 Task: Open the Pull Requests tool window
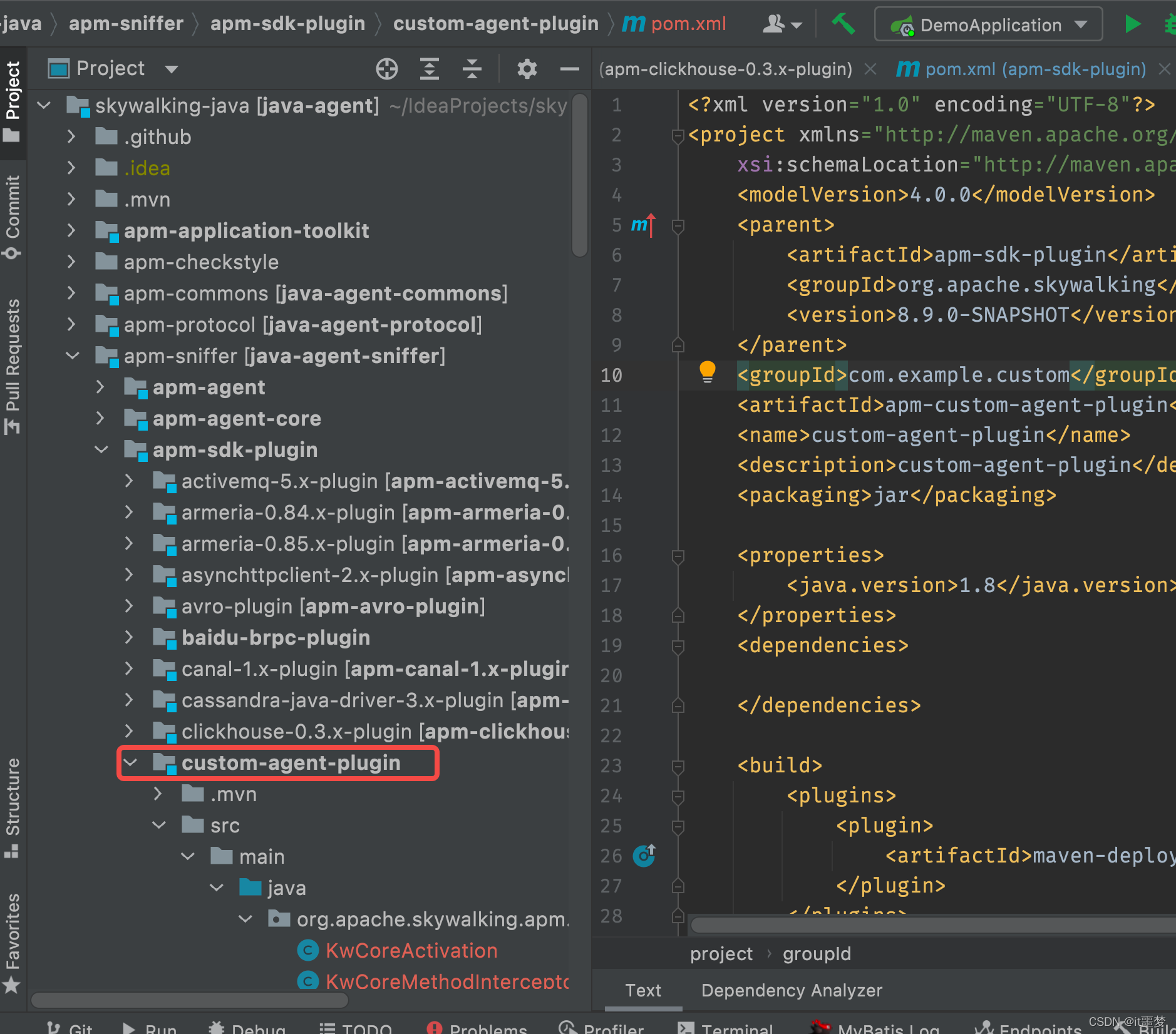tap(13, 367)
